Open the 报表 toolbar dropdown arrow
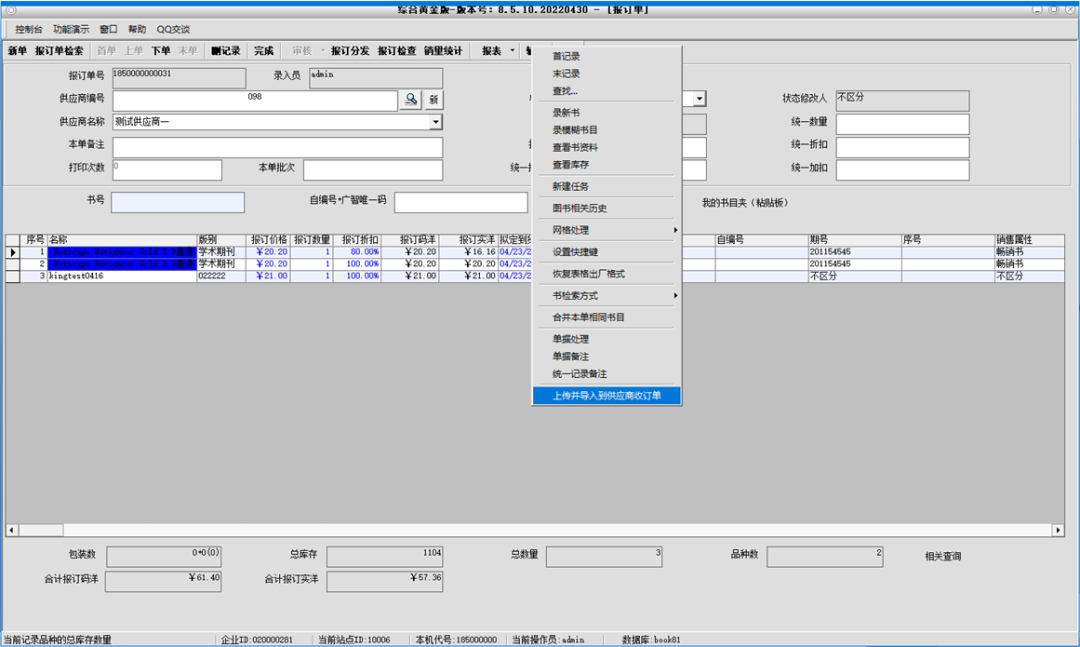 [x=512, y=50]
